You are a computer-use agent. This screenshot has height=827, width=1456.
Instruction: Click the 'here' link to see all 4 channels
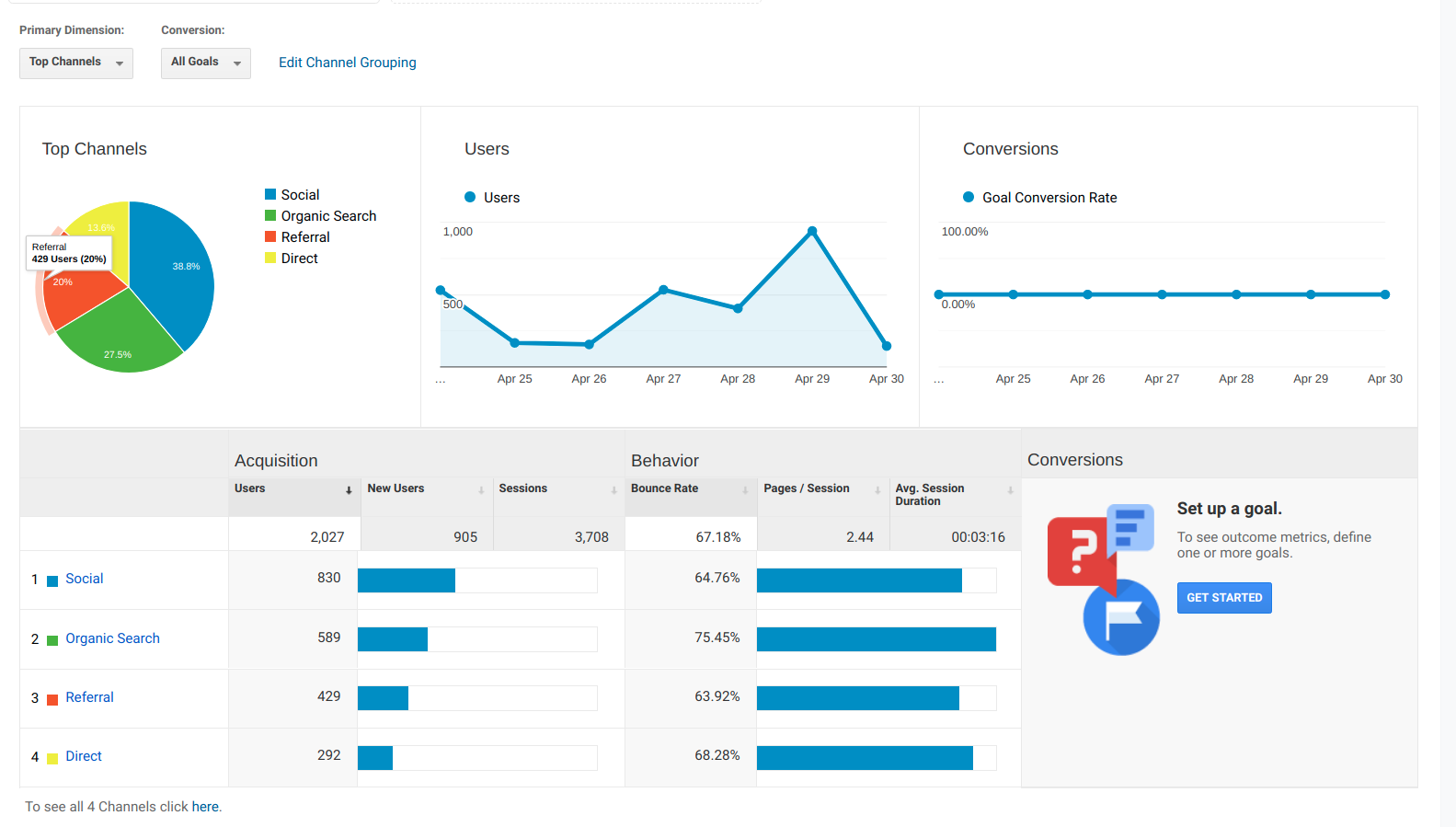pos(205,807)
